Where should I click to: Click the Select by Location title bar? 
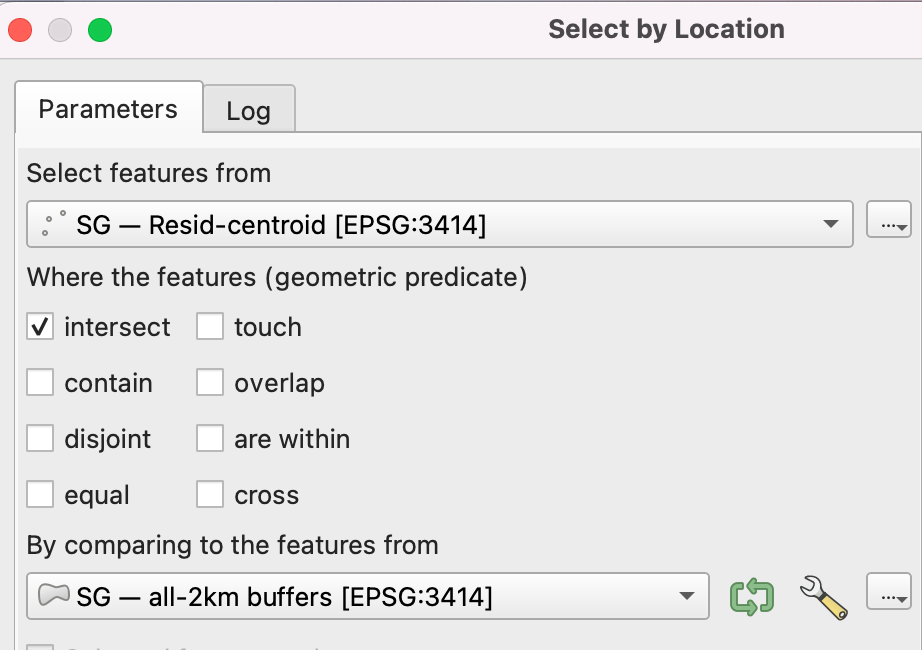(x=666, y=29)
